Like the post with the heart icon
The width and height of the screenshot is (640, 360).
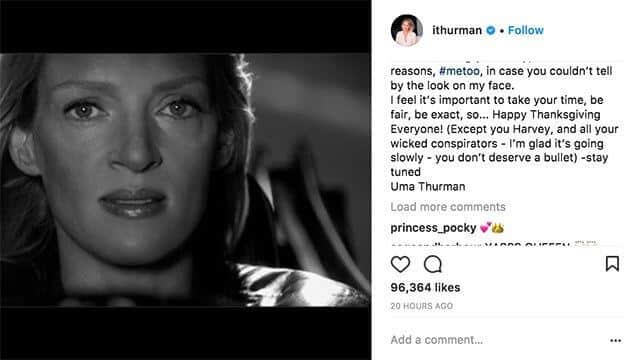pyautogui.click(x=400, y=264)
